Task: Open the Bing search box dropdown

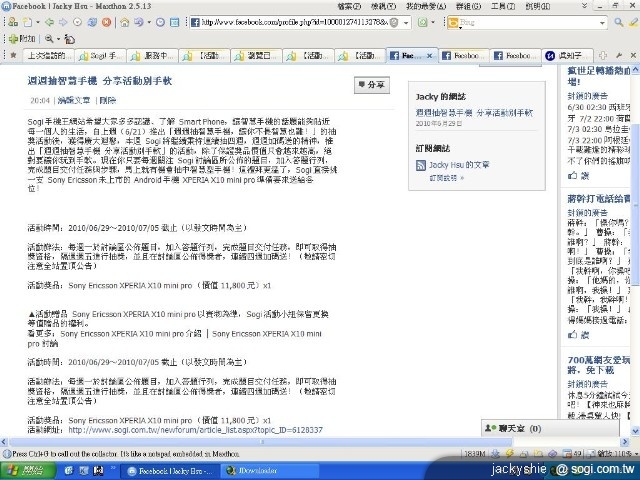Action: (602, 23)
